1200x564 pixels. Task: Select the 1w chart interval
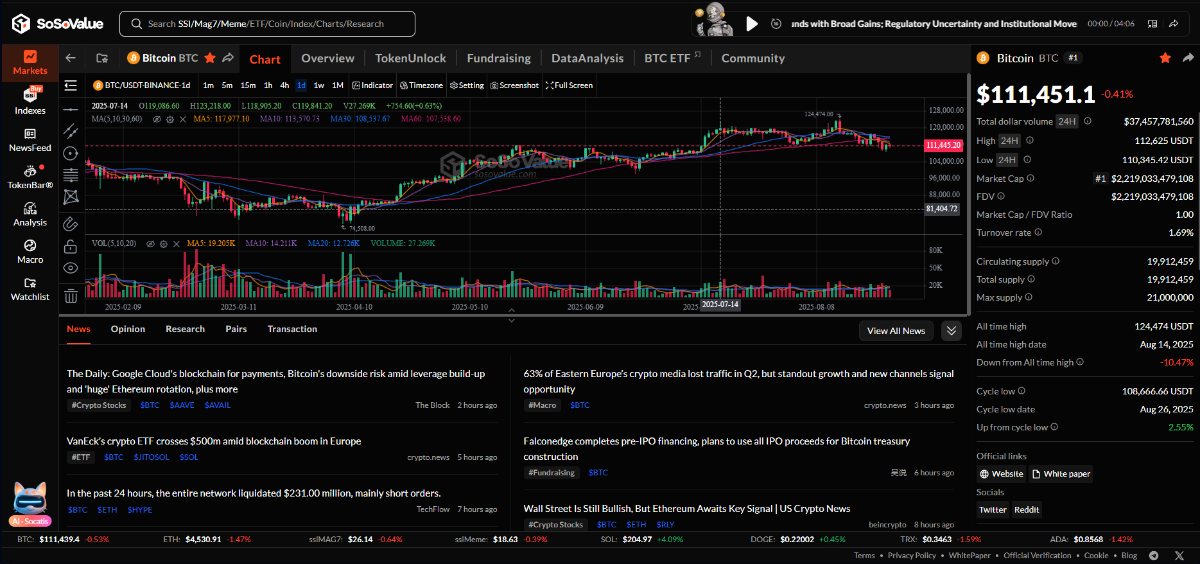(318, 85)
